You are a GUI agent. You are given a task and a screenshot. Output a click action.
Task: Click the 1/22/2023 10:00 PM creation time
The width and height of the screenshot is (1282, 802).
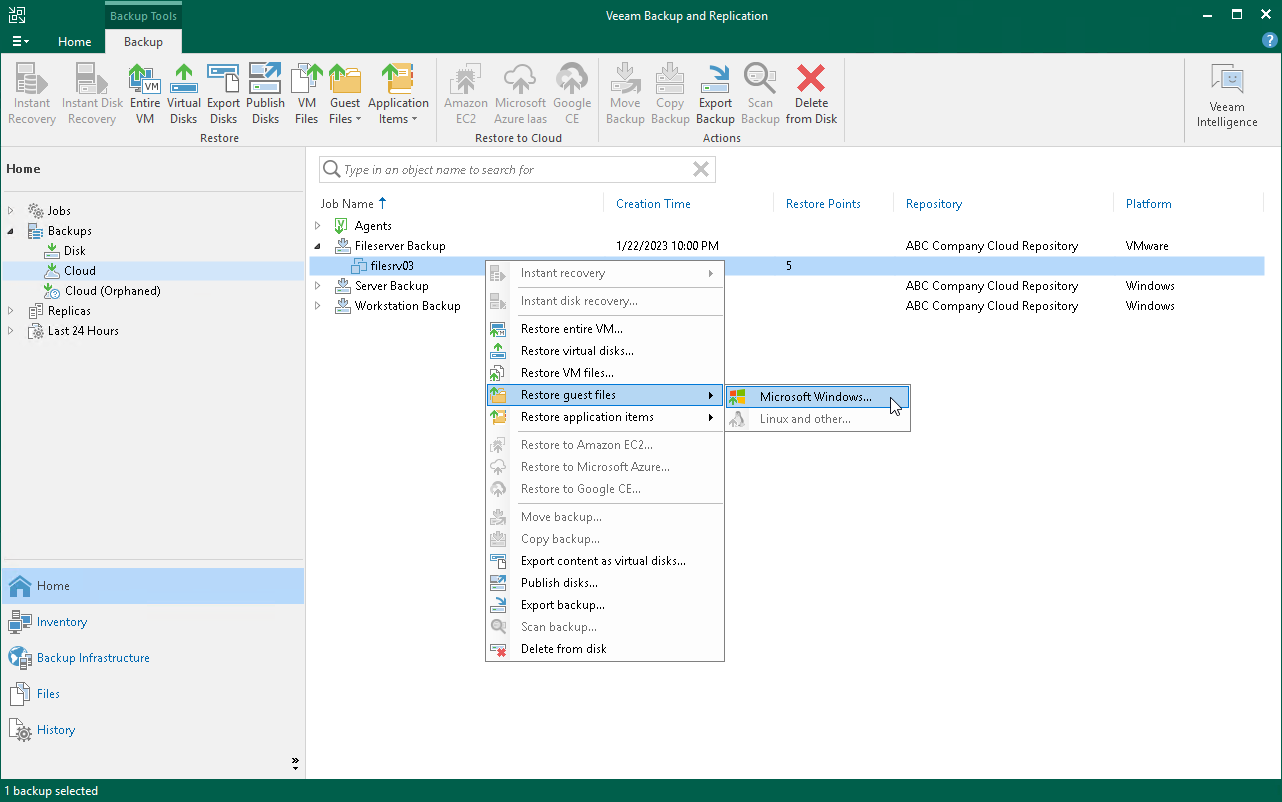[667, 246]
